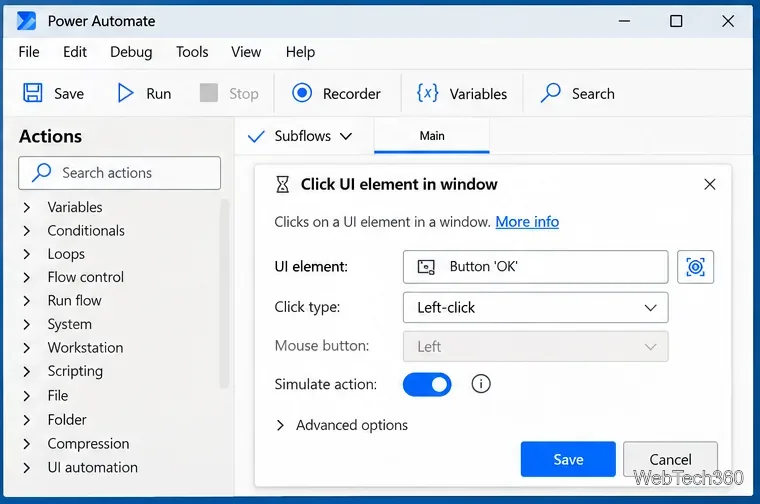
Task: Expand the Compression actions group
Action: [x=27, y=443]
